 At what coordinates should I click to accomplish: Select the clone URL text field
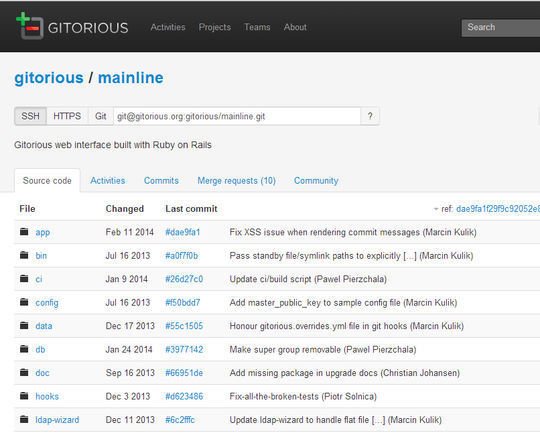pyautogui.click(x=237, y=116)
